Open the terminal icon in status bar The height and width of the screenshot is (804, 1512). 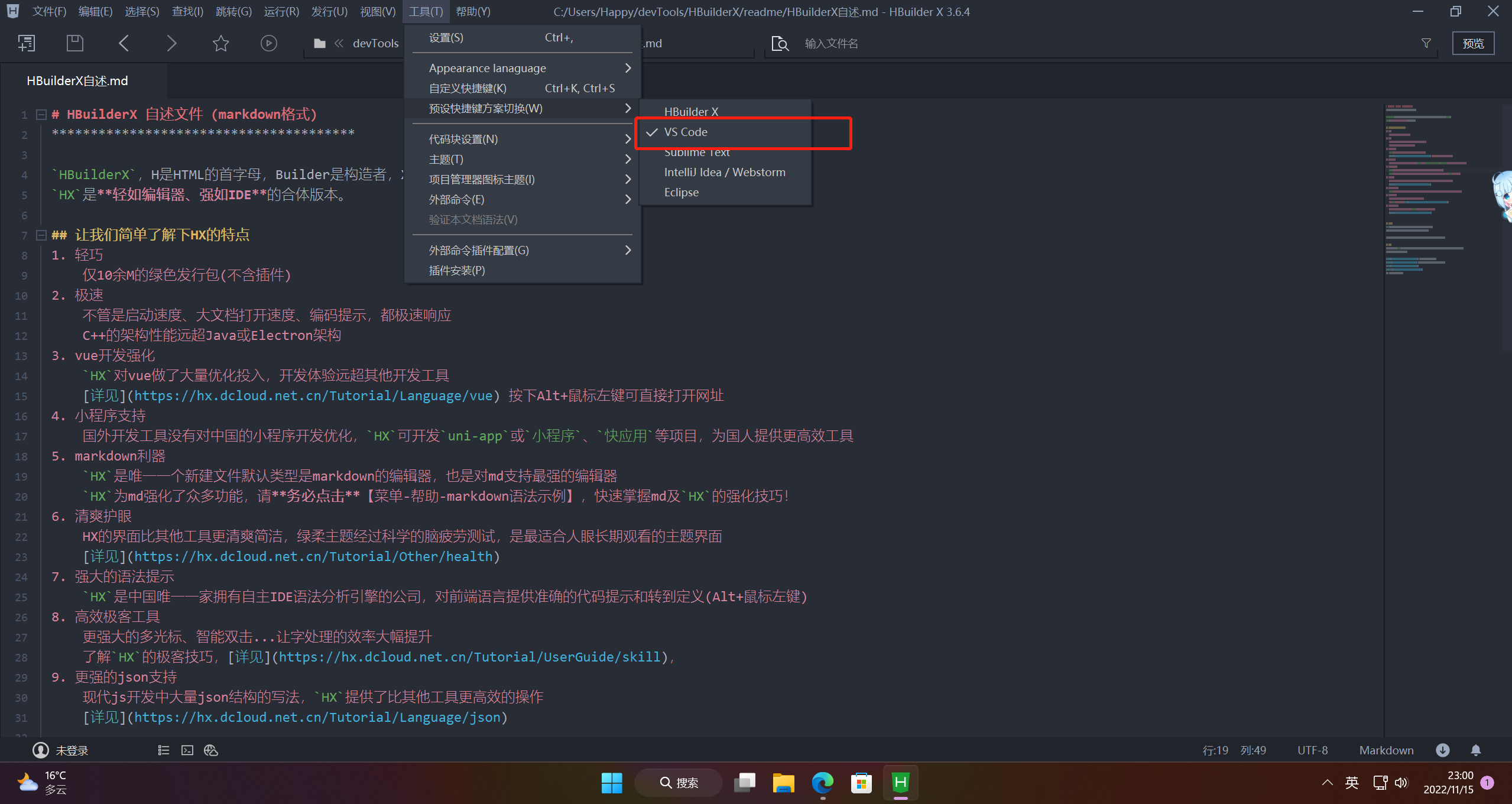point(187,750)
